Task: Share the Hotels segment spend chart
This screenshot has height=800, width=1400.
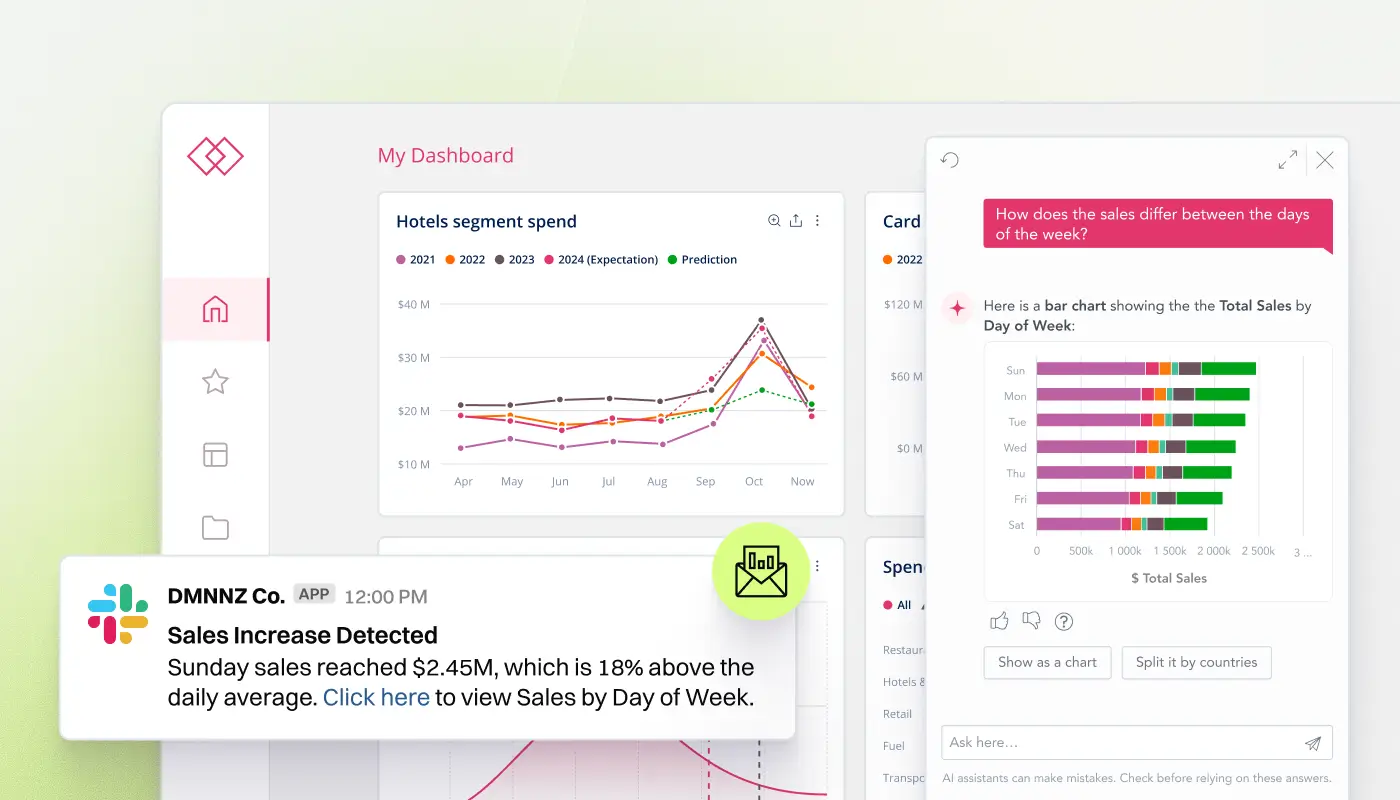Action: (x=795, y=220)
